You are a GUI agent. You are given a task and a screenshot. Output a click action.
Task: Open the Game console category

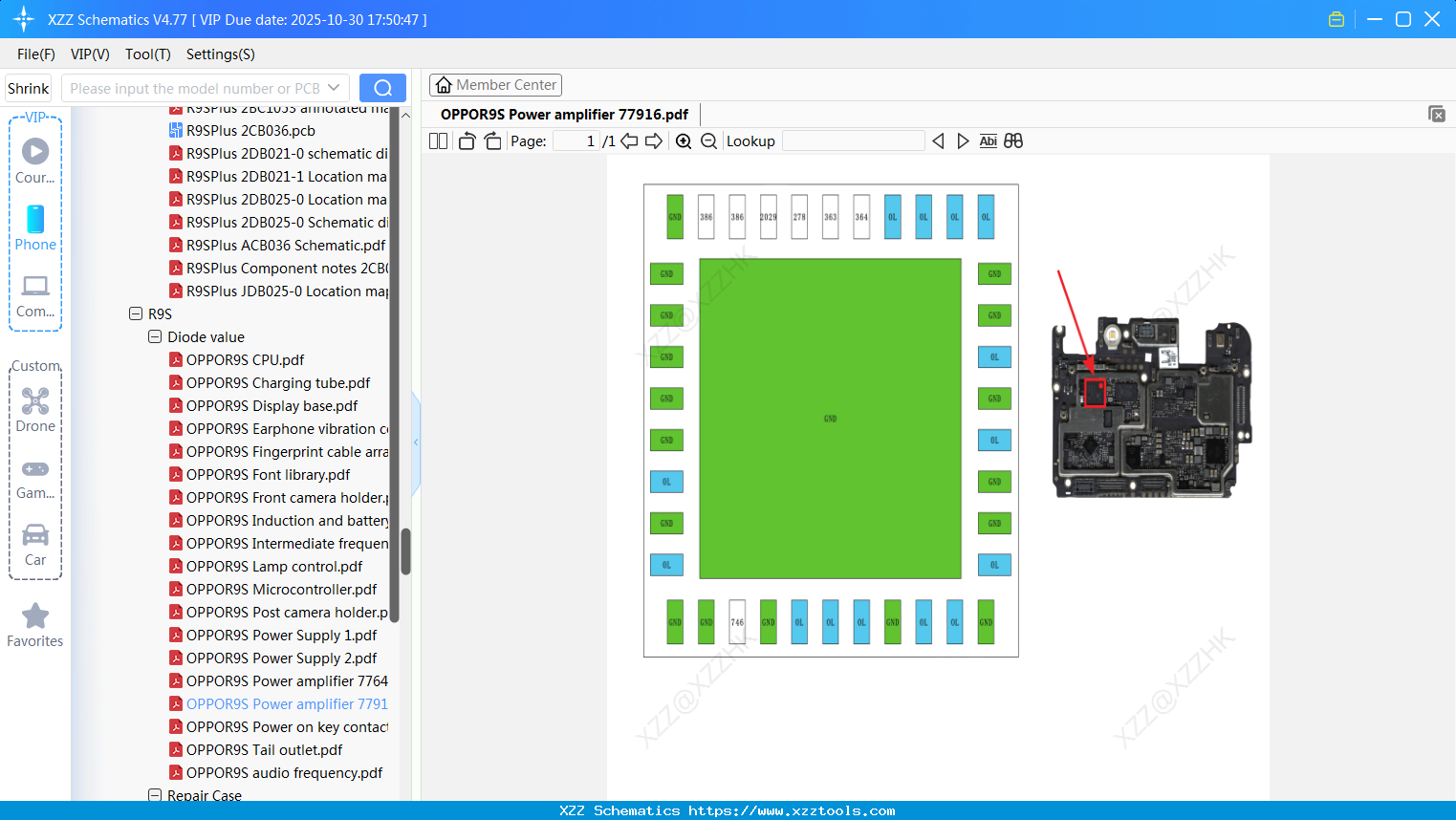tap(35, 478)
